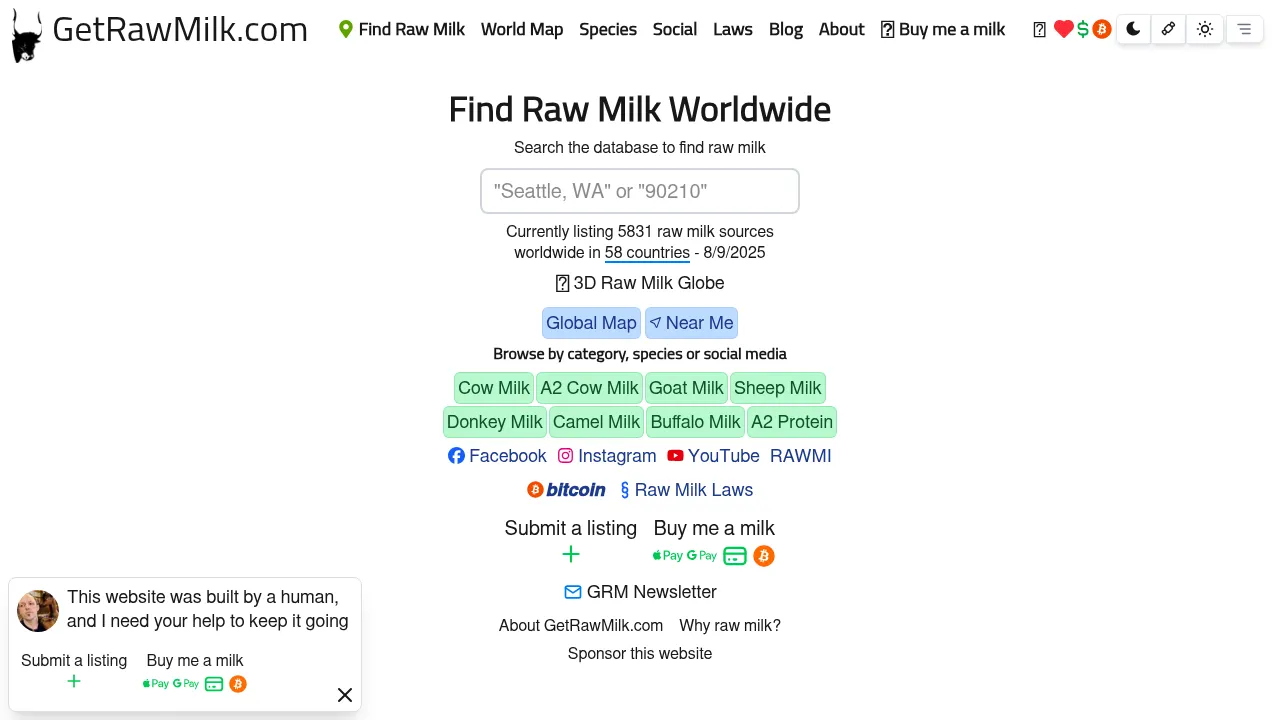Open the 58 countries link
Screen dimensions: 1280x720
pos(647,252)
